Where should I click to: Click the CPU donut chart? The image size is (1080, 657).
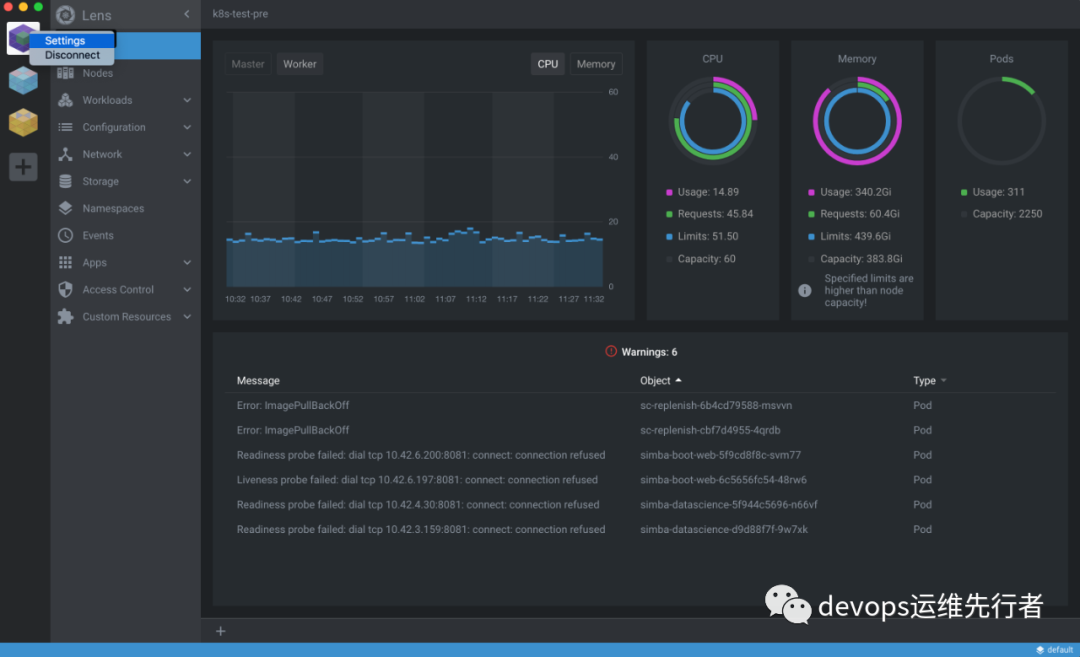[713, 121]
